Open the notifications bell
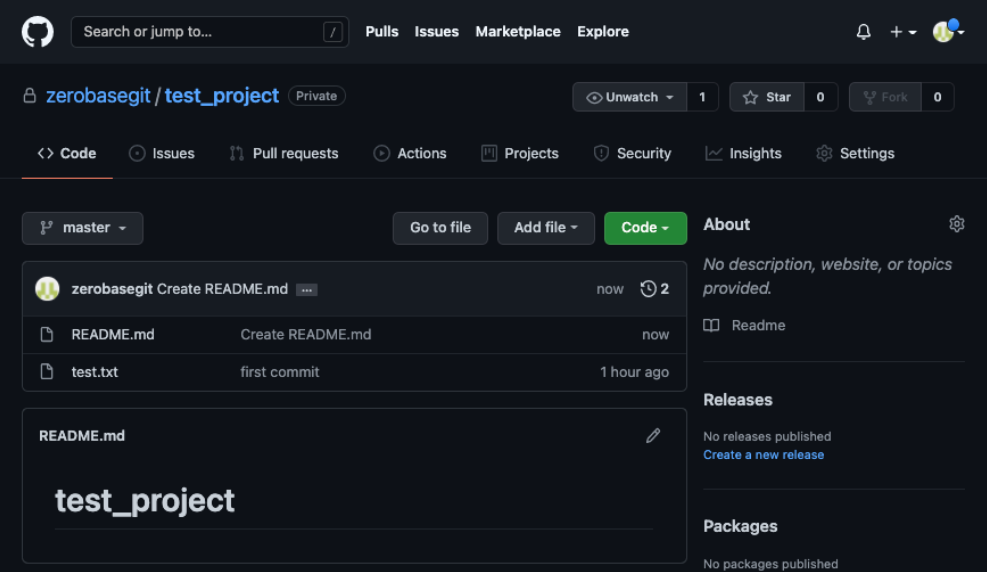The image size is (987, 572). 864,32
